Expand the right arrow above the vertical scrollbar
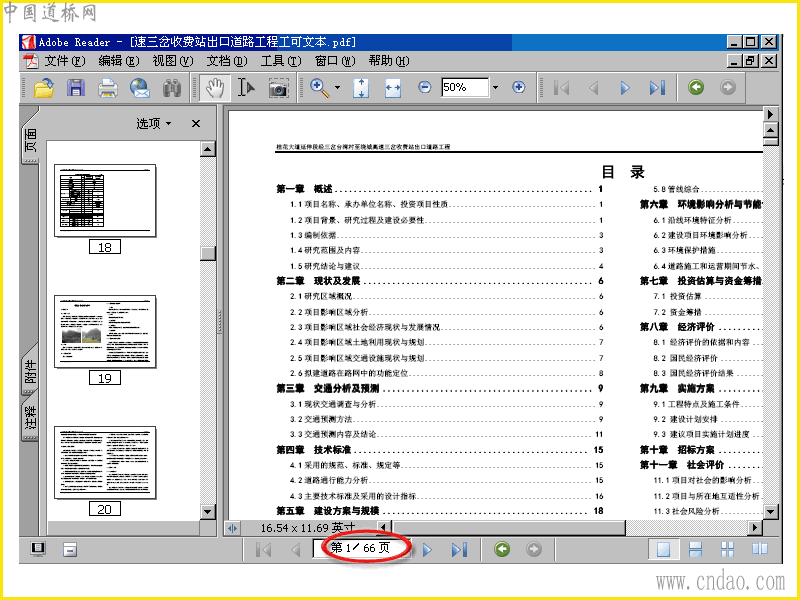This screenshot has width=800, height=600. [770, 114]
